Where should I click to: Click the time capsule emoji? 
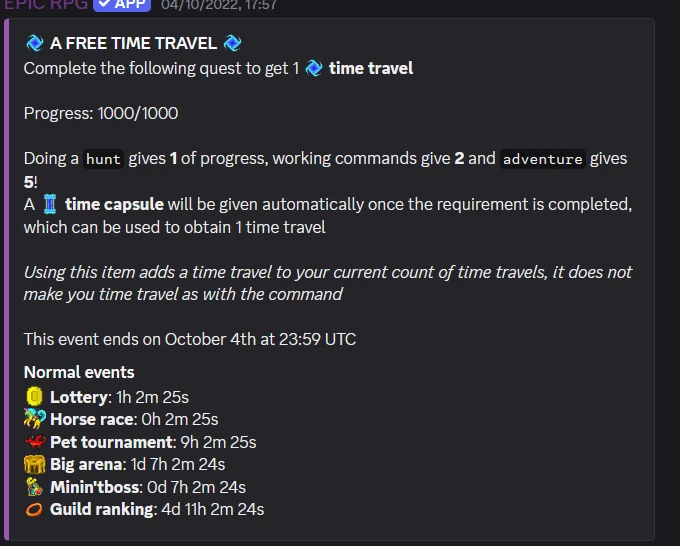pos(50,205)
